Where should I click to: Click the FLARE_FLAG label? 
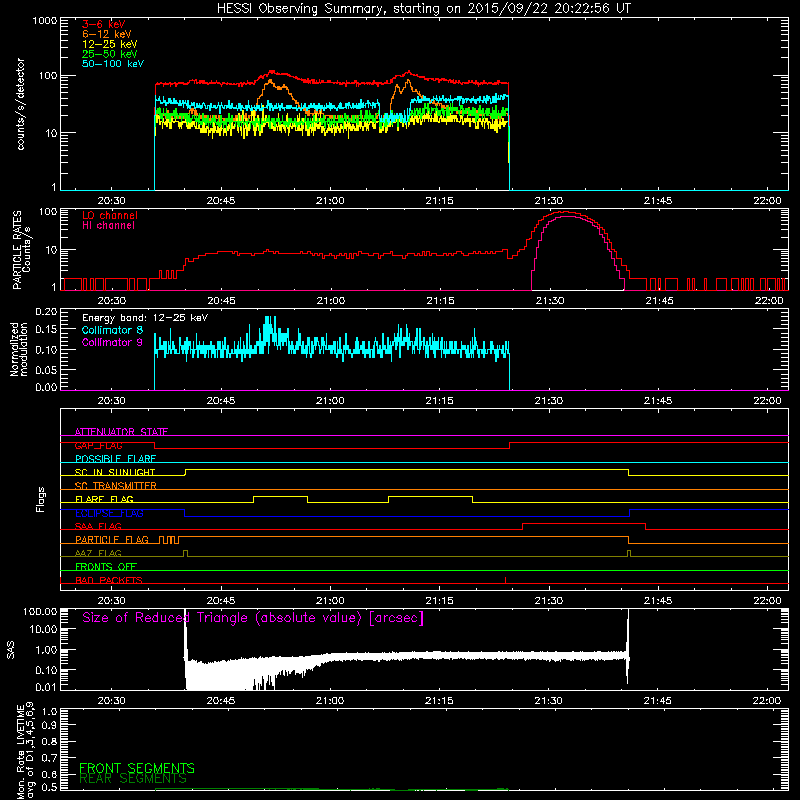click(104, 499)
